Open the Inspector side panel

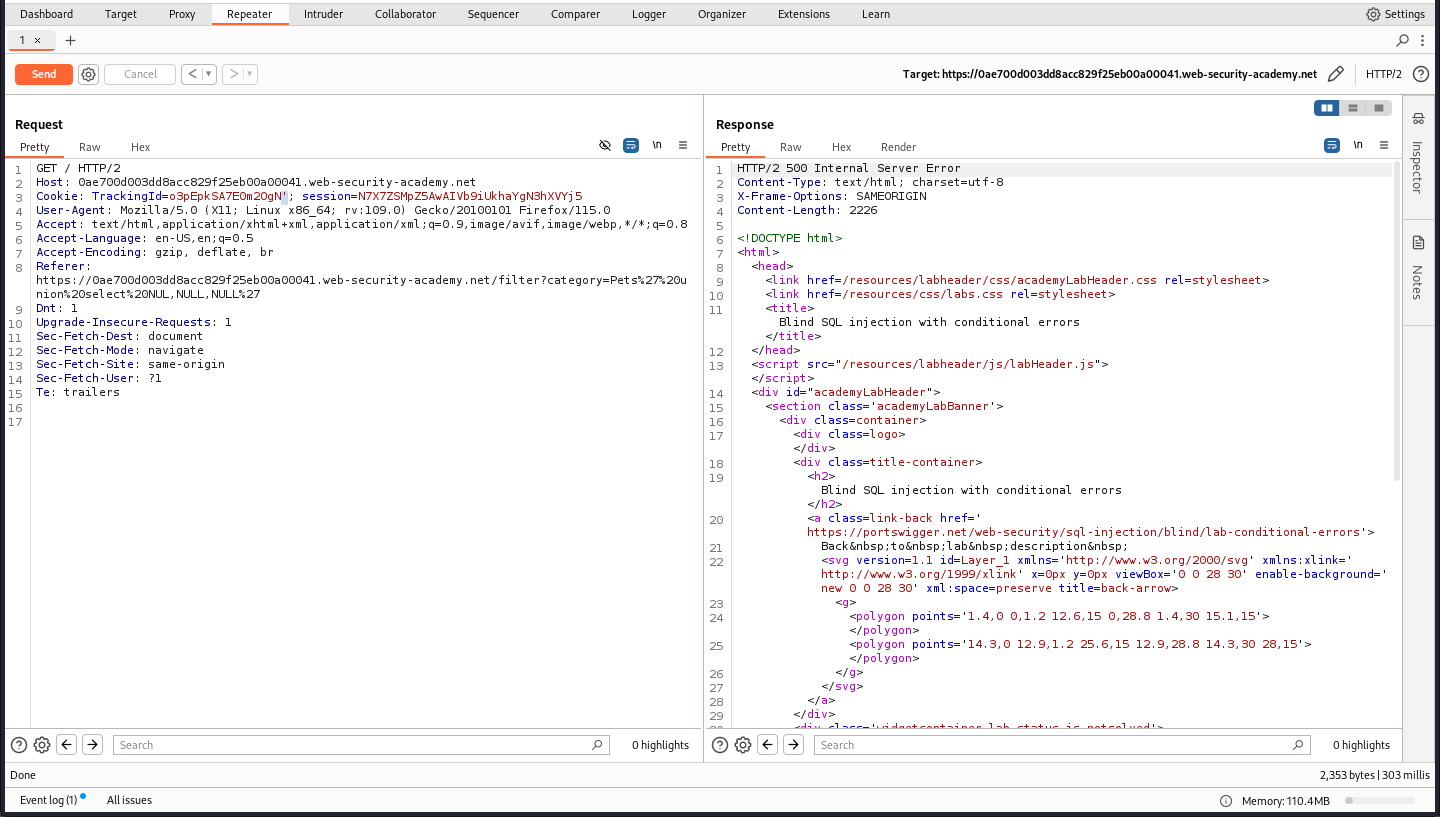[1417, 152]
